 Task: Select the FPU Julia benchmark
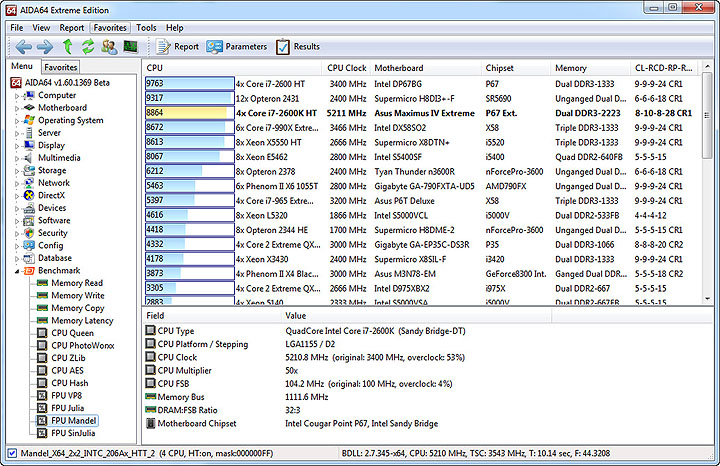(x=68, y=408)
